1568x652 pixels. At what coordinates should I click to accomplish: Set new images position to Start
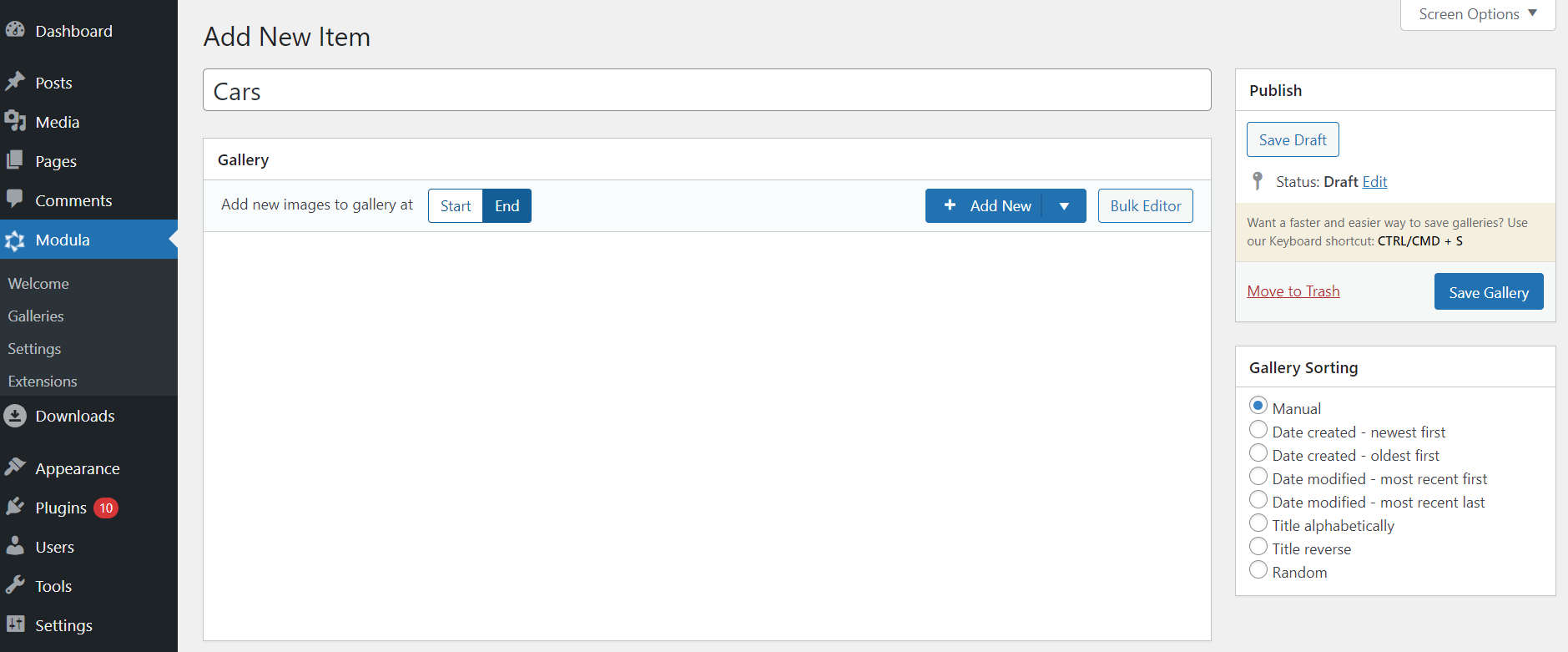click(x=456, y=206)
